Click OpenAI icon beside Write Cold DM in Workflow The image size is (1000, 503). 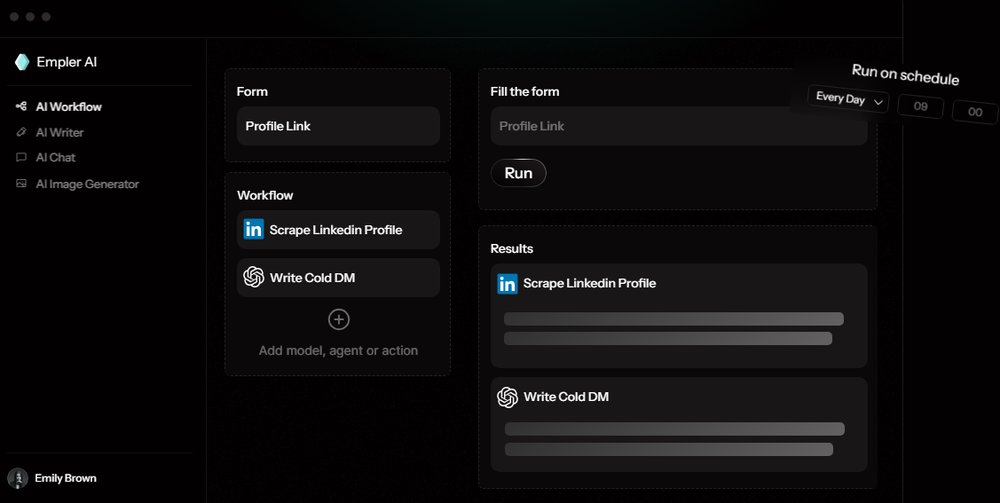coord(254,277)
